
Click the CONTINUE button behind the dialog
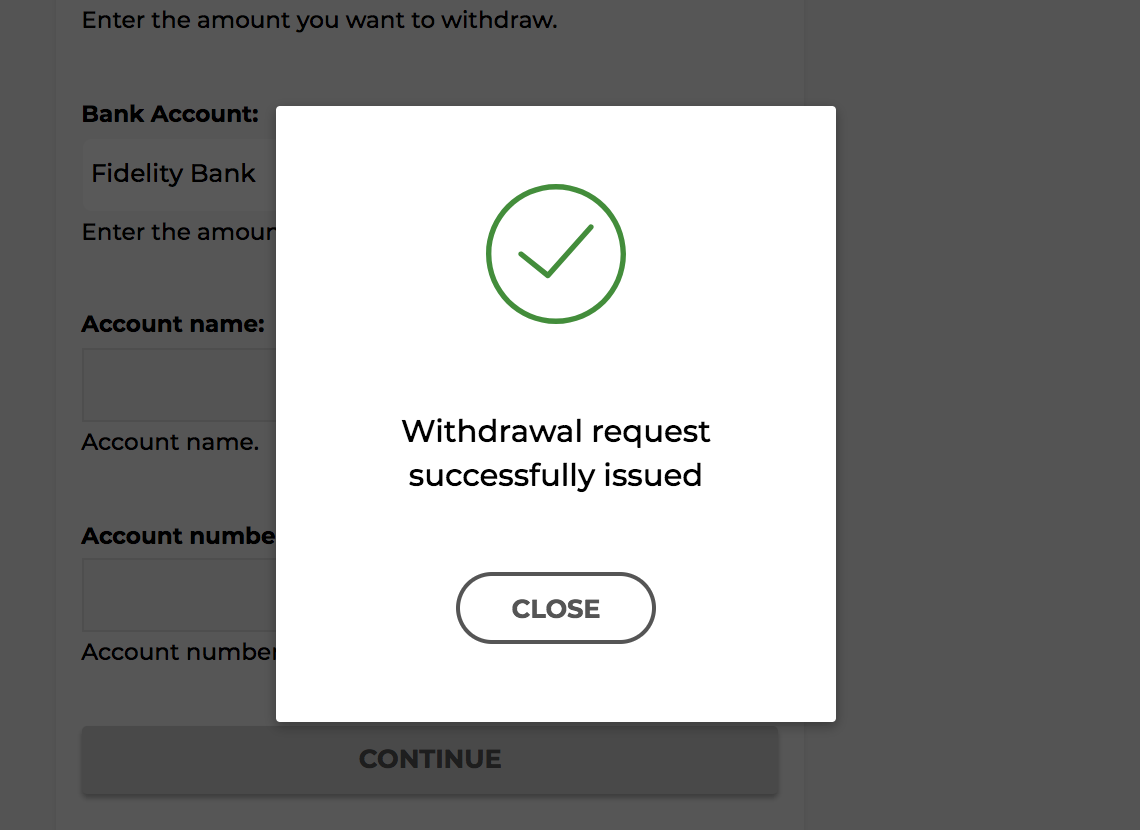tap(429, 760)
